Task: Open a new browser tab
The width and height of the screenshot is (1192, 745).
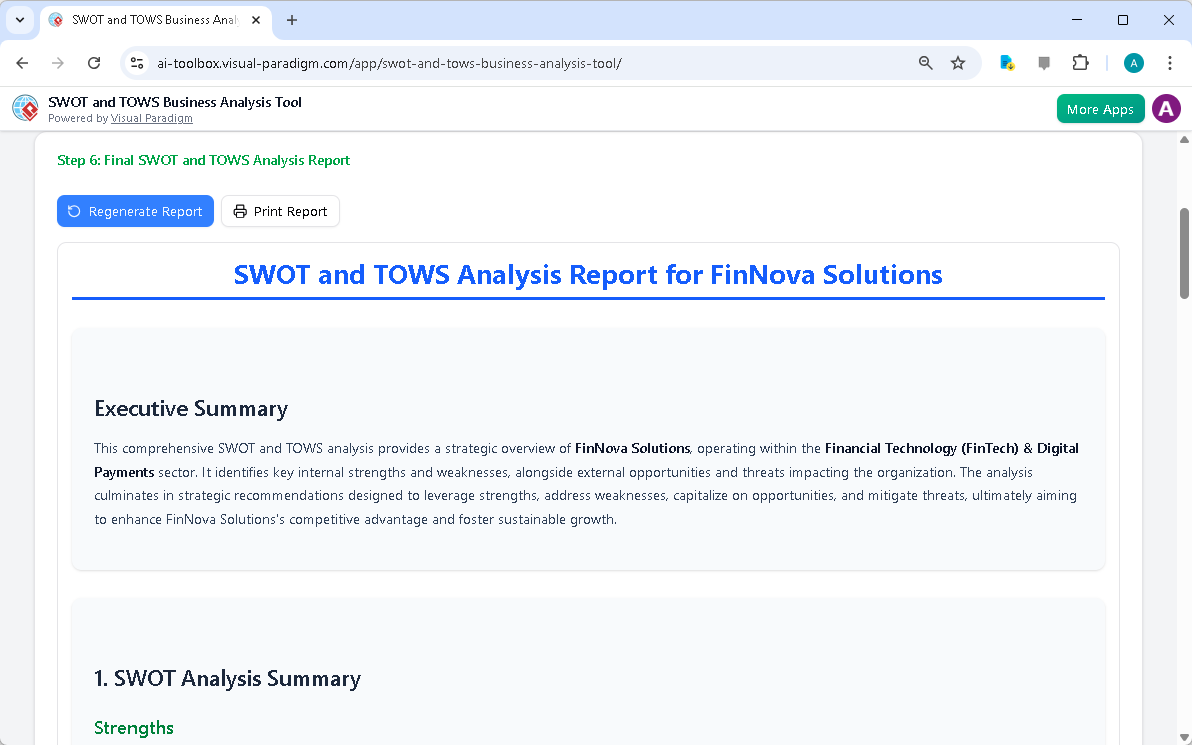Action: click(x=291, y=19)
